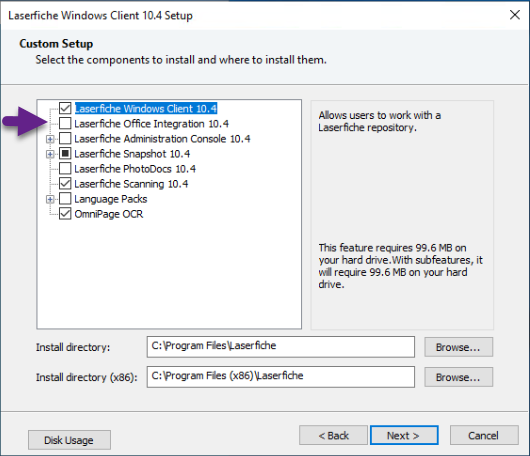Image resolution: width=530 pixels, height=456 pixels.
Task: Expand the Laserfiche Snapshot tree node
Action: tap(50, 154)
